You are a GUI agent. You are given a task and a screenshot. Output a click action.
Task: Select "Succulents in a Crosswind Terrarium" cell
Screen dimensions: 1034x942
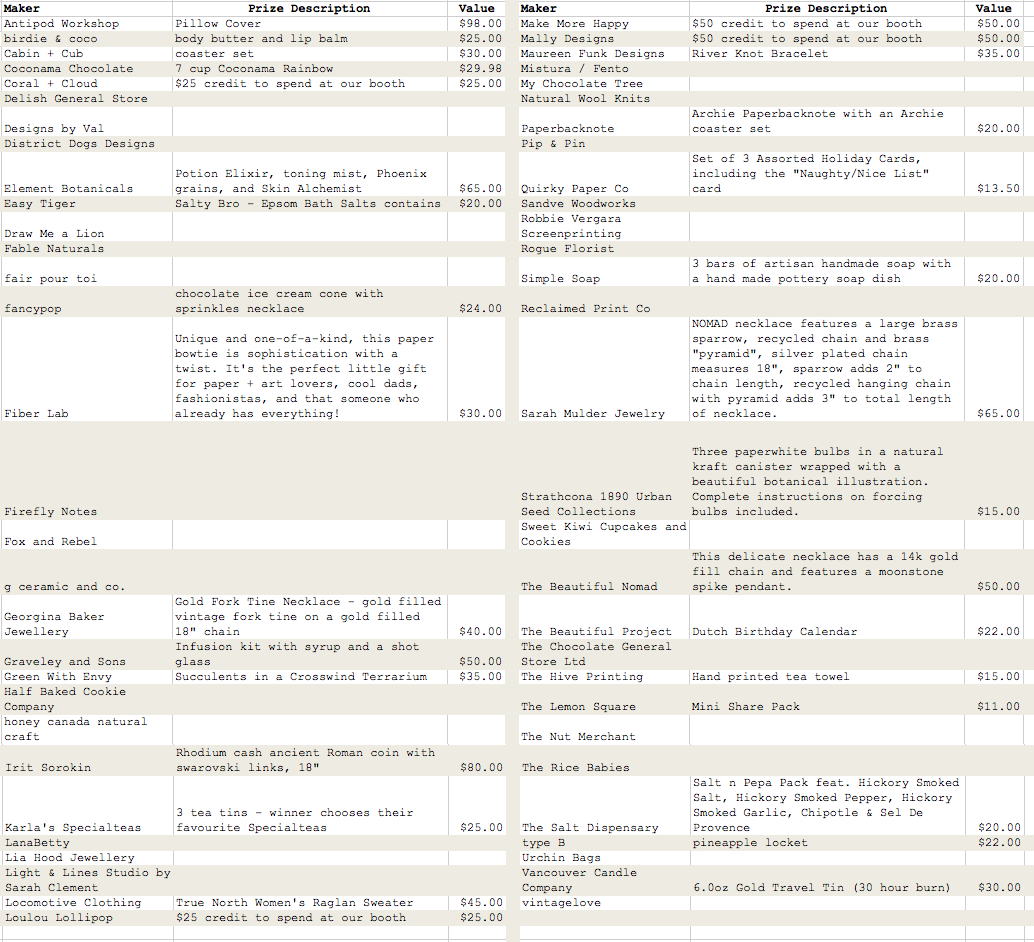(x=310, y=677)
